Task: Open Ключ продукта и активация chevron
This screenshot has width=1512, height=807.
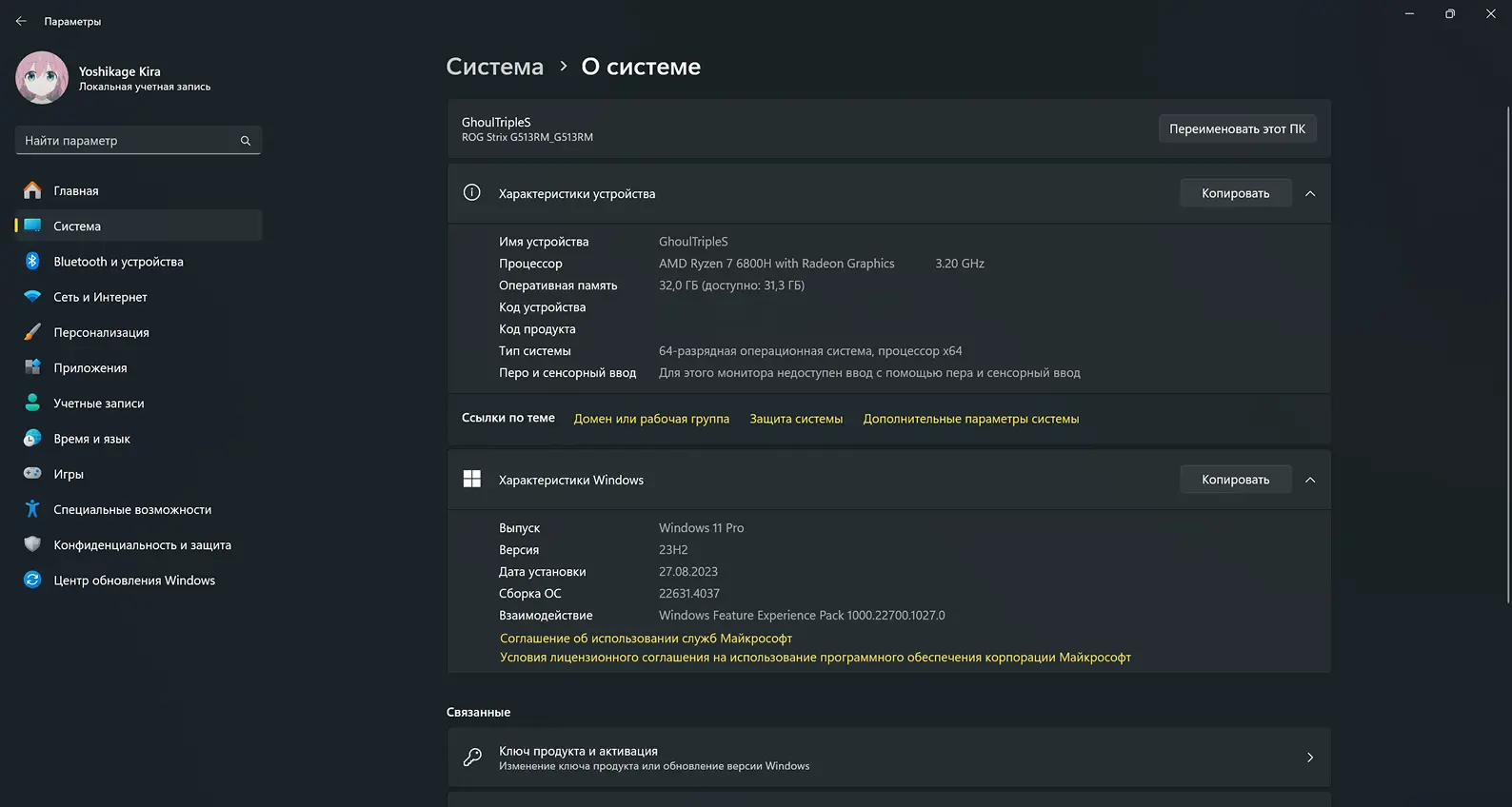Action: click(x=1310, y=758)
